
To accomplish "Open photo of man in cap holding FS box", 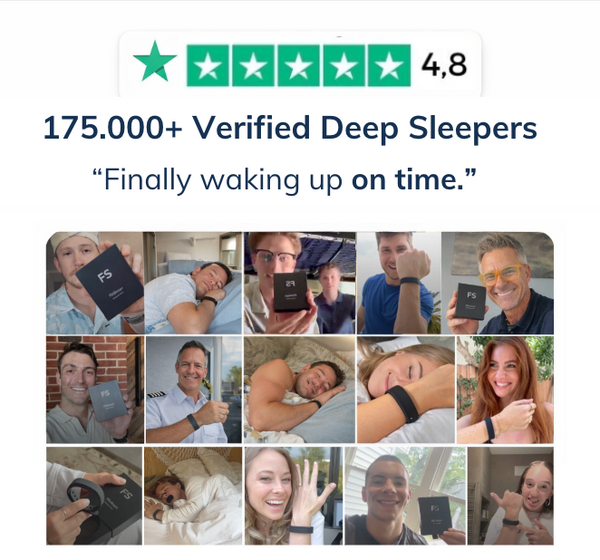I will click(95, 283).
